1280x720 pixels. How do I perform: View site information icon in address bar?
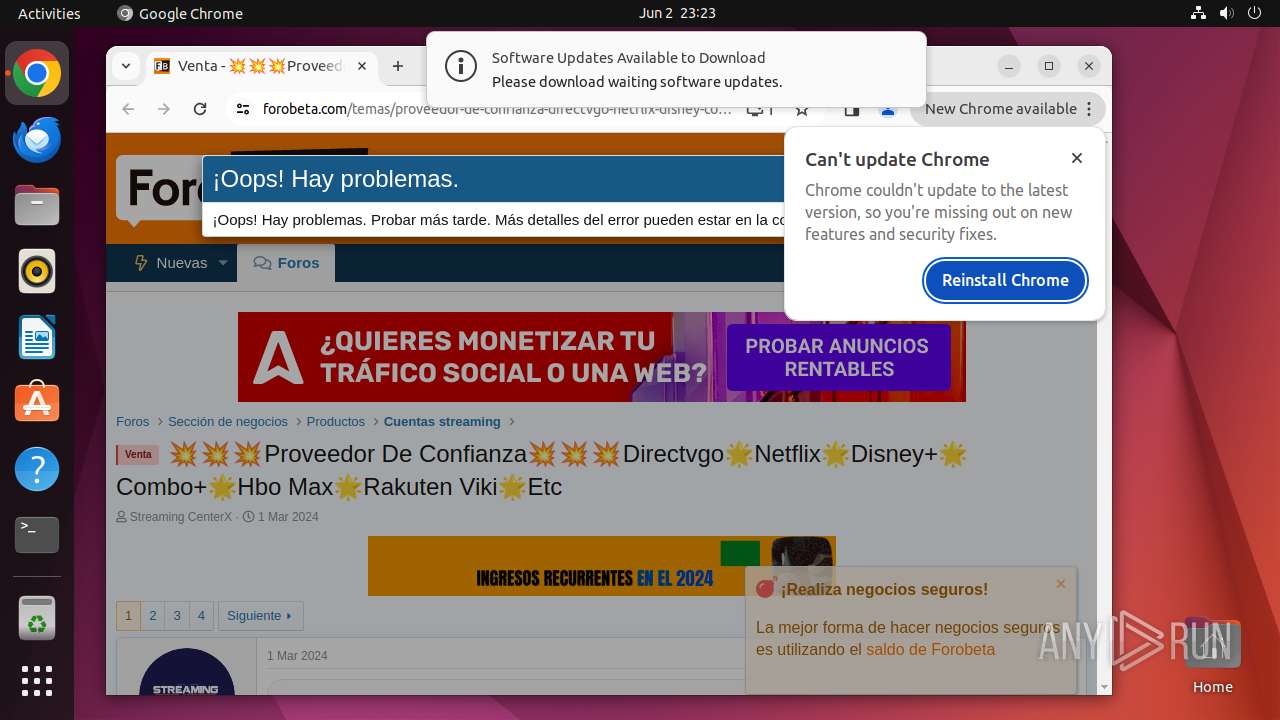point(242,109)
